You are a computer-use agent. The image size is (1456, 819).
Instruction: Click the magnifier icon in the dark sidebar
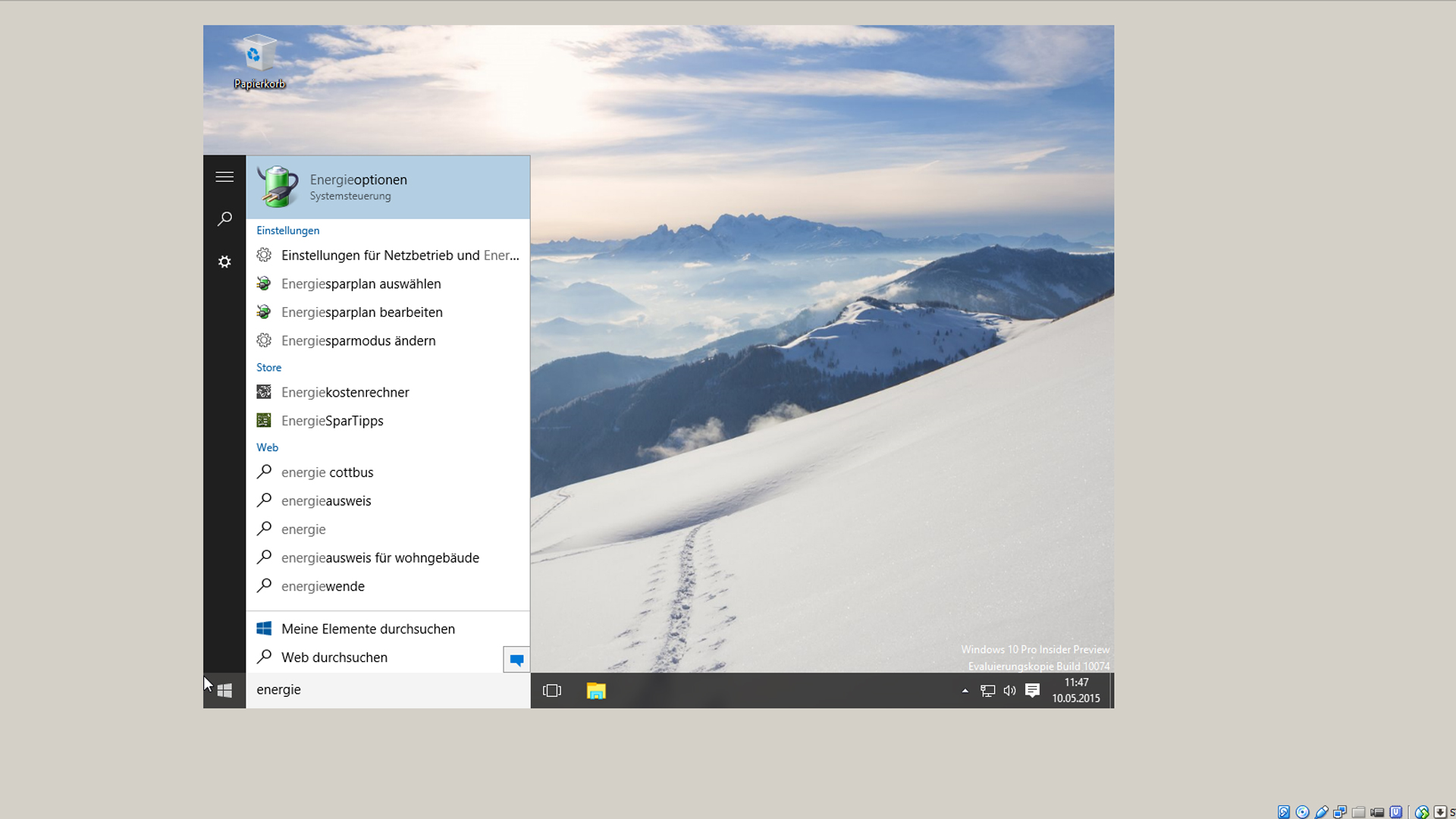pyautogui.click(x=224, y=219)
